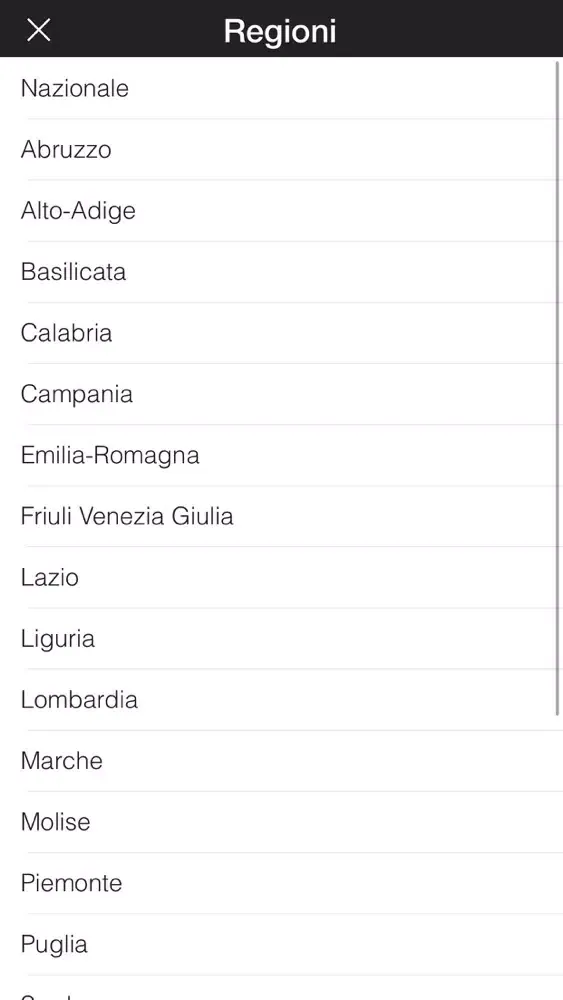
Task: Pick Calabria from regions
Action: tap(281, 333)
